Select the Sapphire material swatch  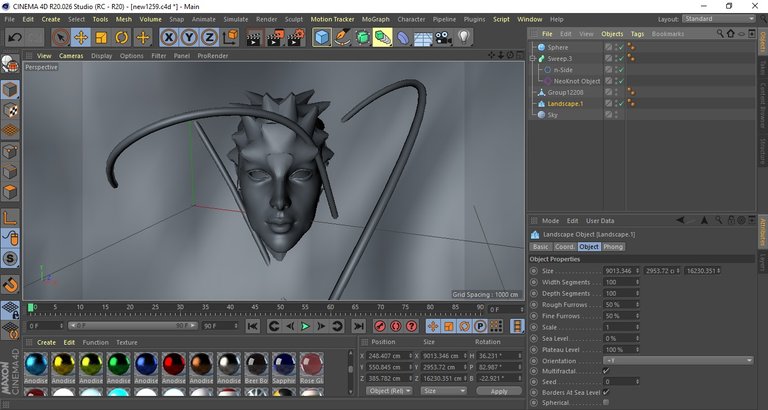[285, 364]
